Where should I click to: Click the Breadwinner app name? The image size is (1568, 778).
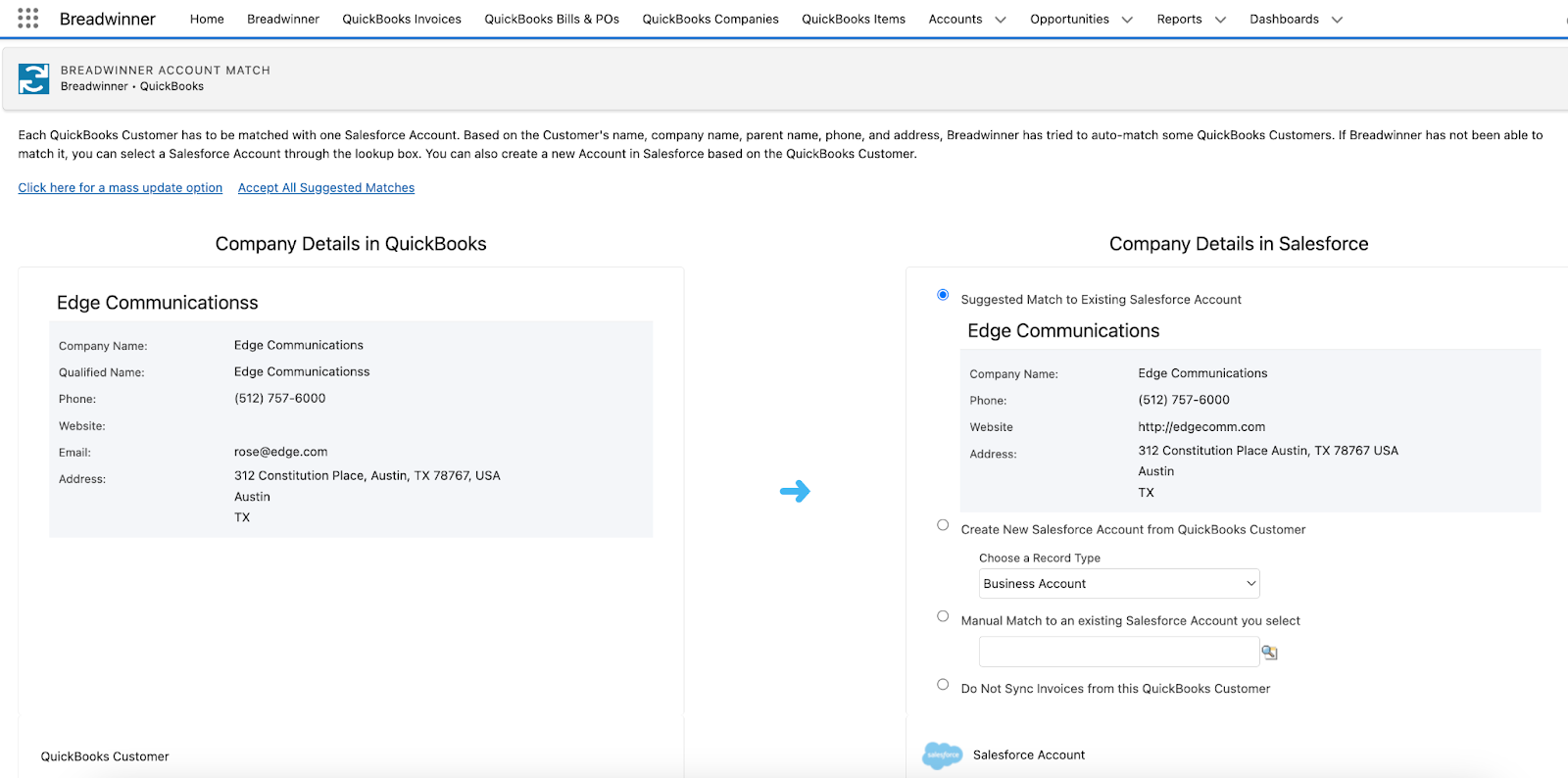tap(108, 19)
